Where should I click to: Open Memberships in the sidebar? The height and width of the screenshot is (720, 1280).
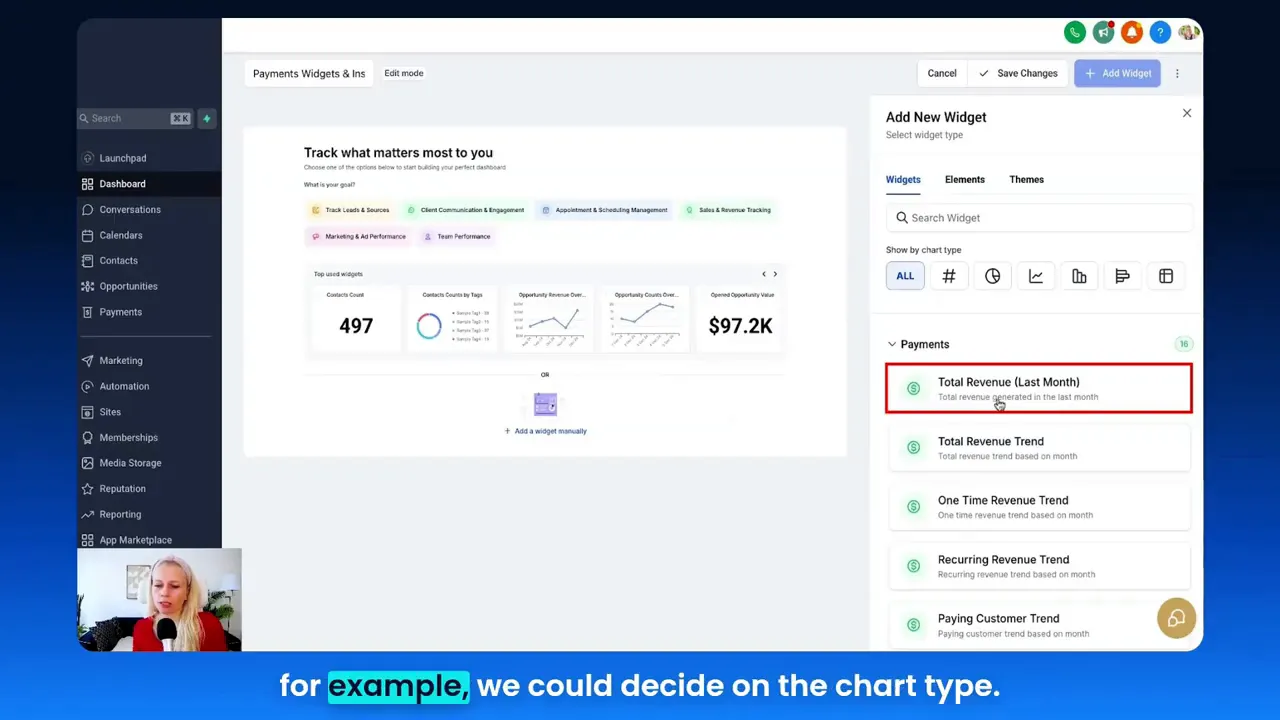click(149, 437)
